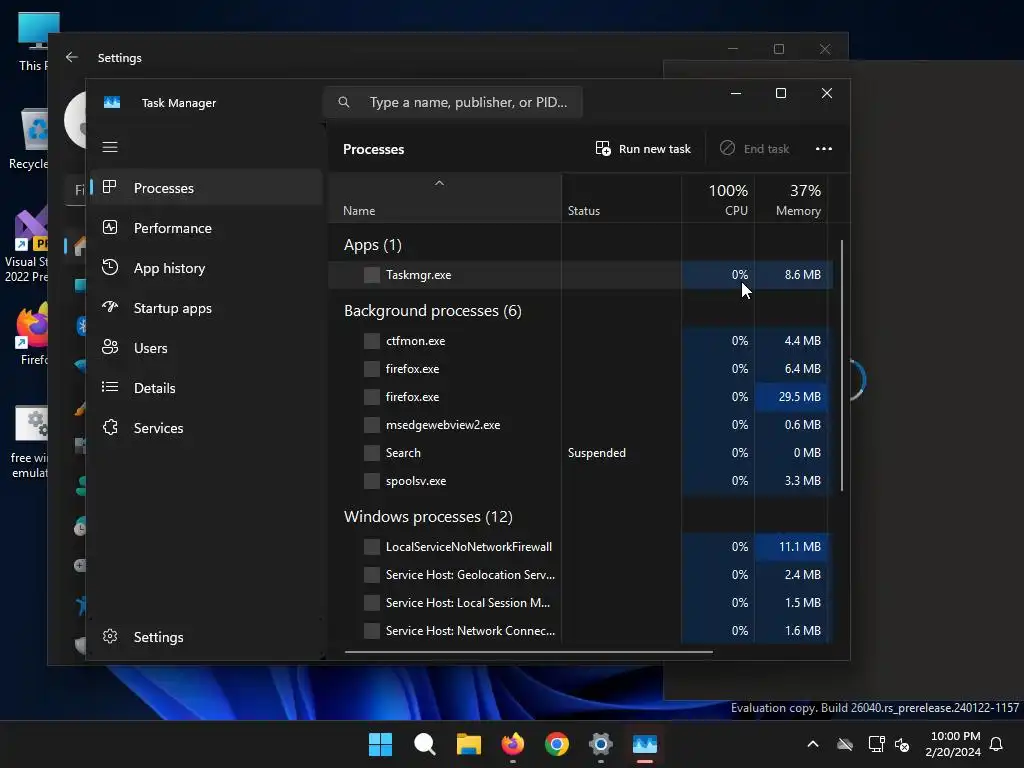The image size is (1024, 768).
Task: Click the icon box next to ctfmon.exe
Action: point(372,341)
